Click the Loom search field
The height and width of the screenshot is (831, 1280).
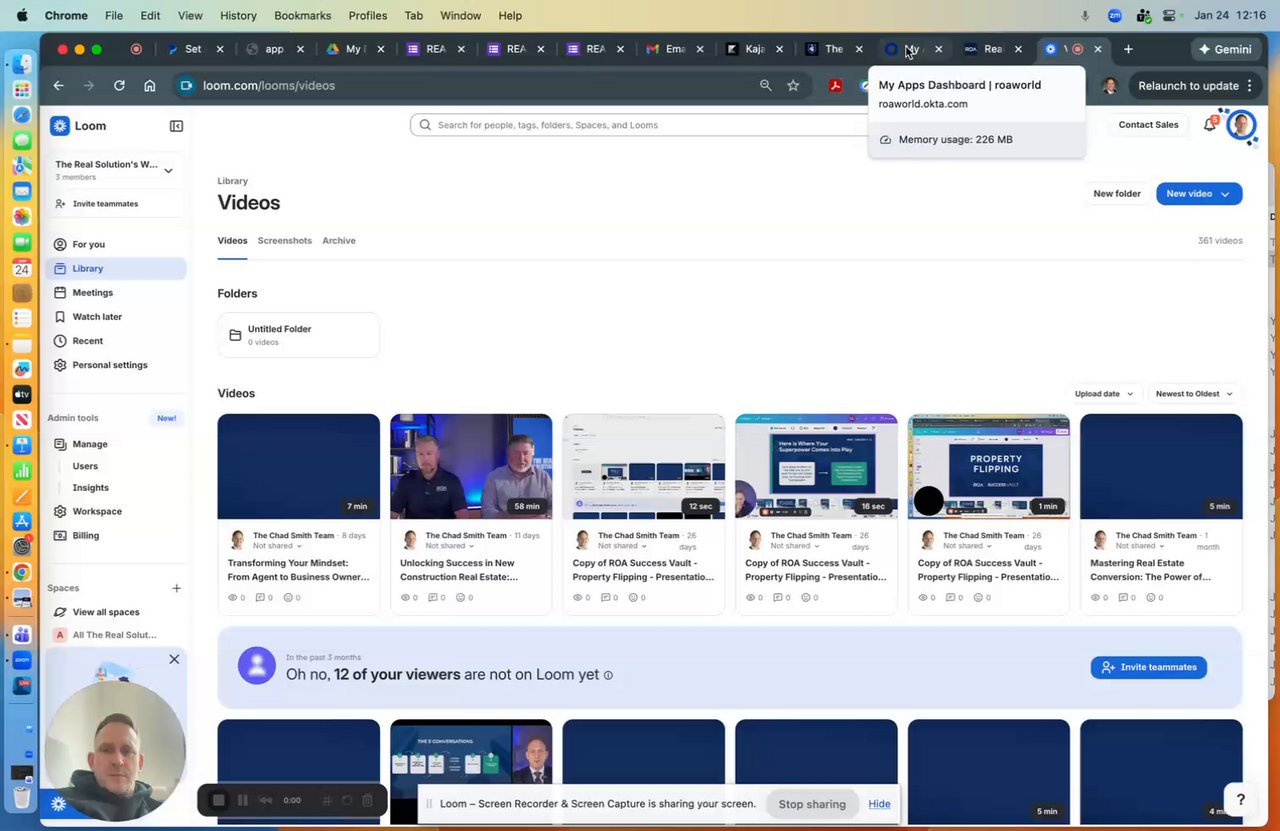[640, 125]
